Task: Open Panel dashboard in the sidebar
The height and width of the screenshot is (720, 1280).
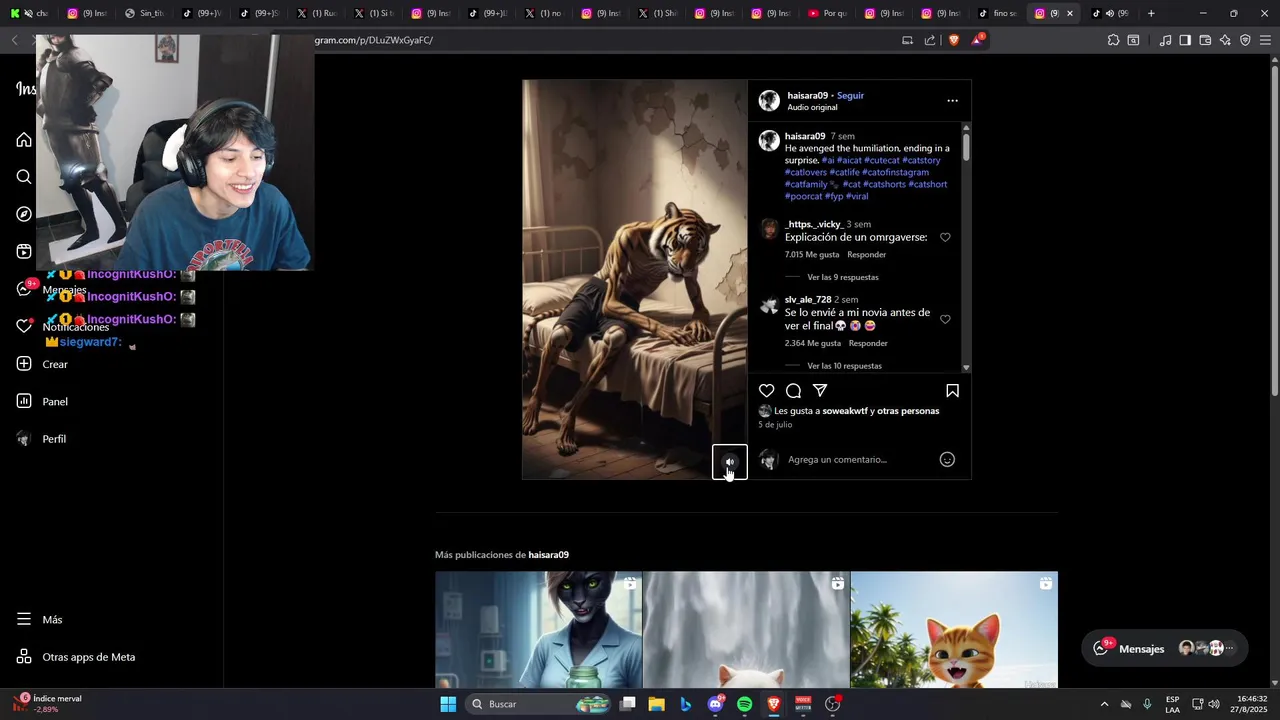Action: pyautogui.click(x=42, y=401)
